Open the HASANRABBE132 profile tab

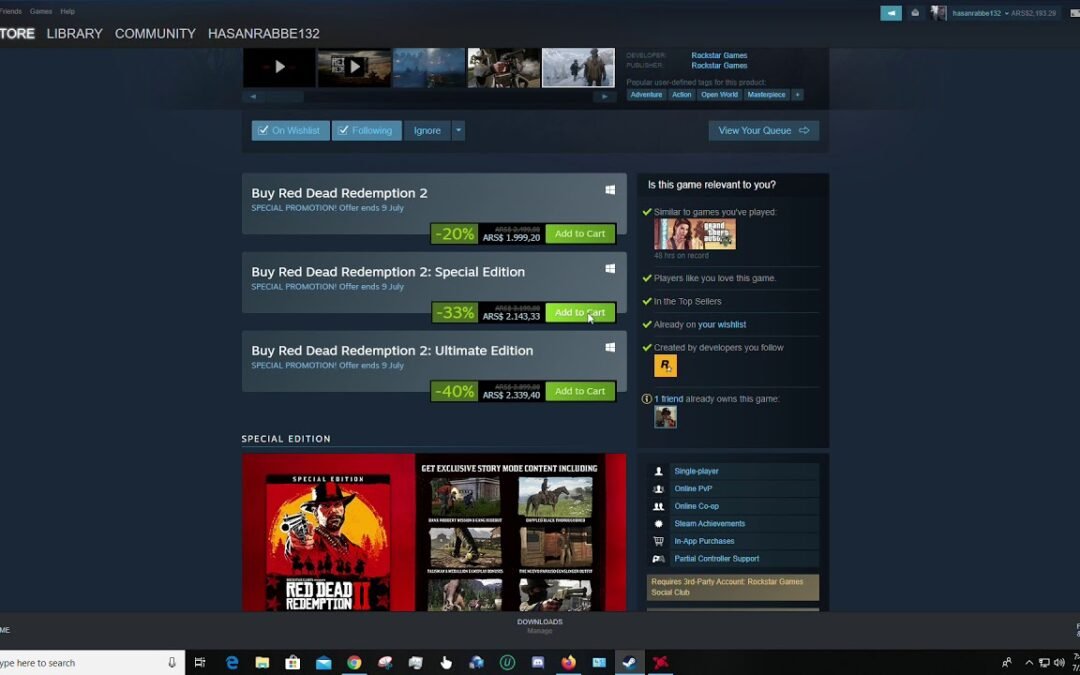(264, 33)
